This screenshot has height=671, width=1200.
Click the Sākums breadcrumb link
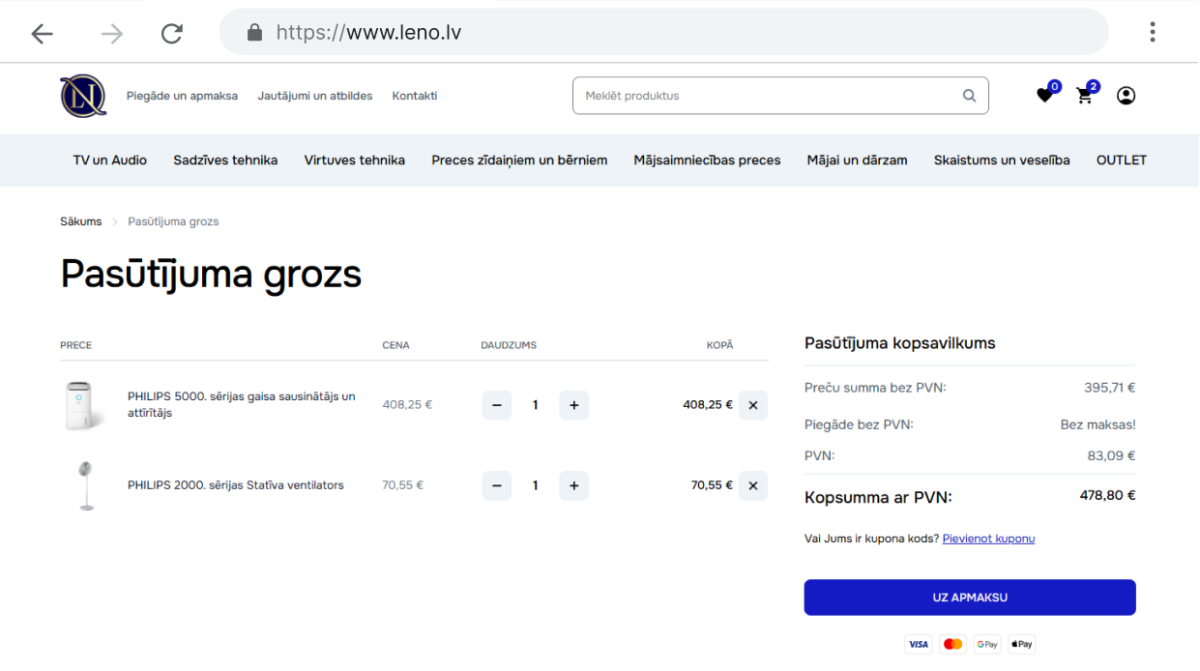click(x=81, y=221)
